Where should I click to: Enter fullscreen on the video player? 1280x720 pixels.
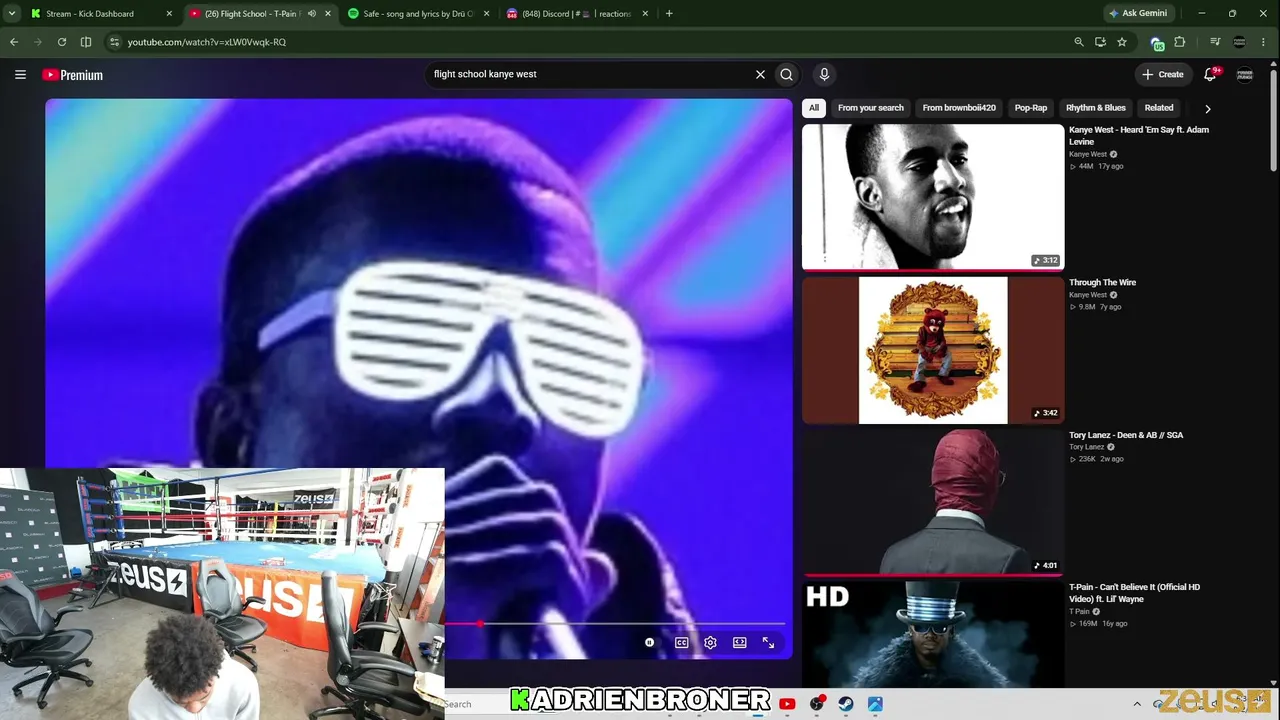[768, 643]
